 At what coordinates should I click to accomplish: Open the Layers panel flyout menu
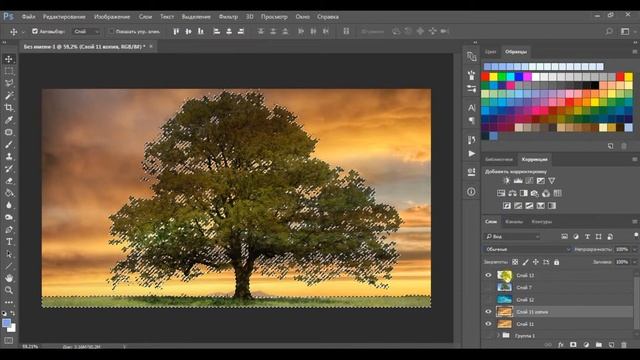tap(635, 222)
